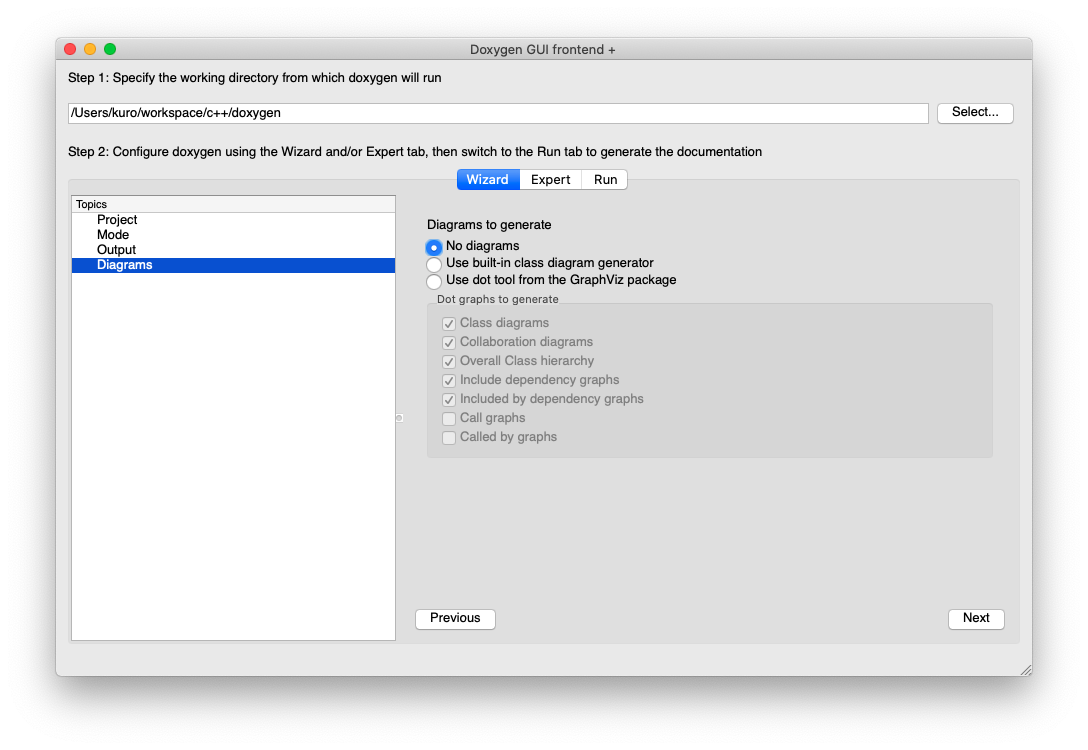Minimize window with the yellow button
This screenshot has width=1088, height=750.
click(90, 49)
